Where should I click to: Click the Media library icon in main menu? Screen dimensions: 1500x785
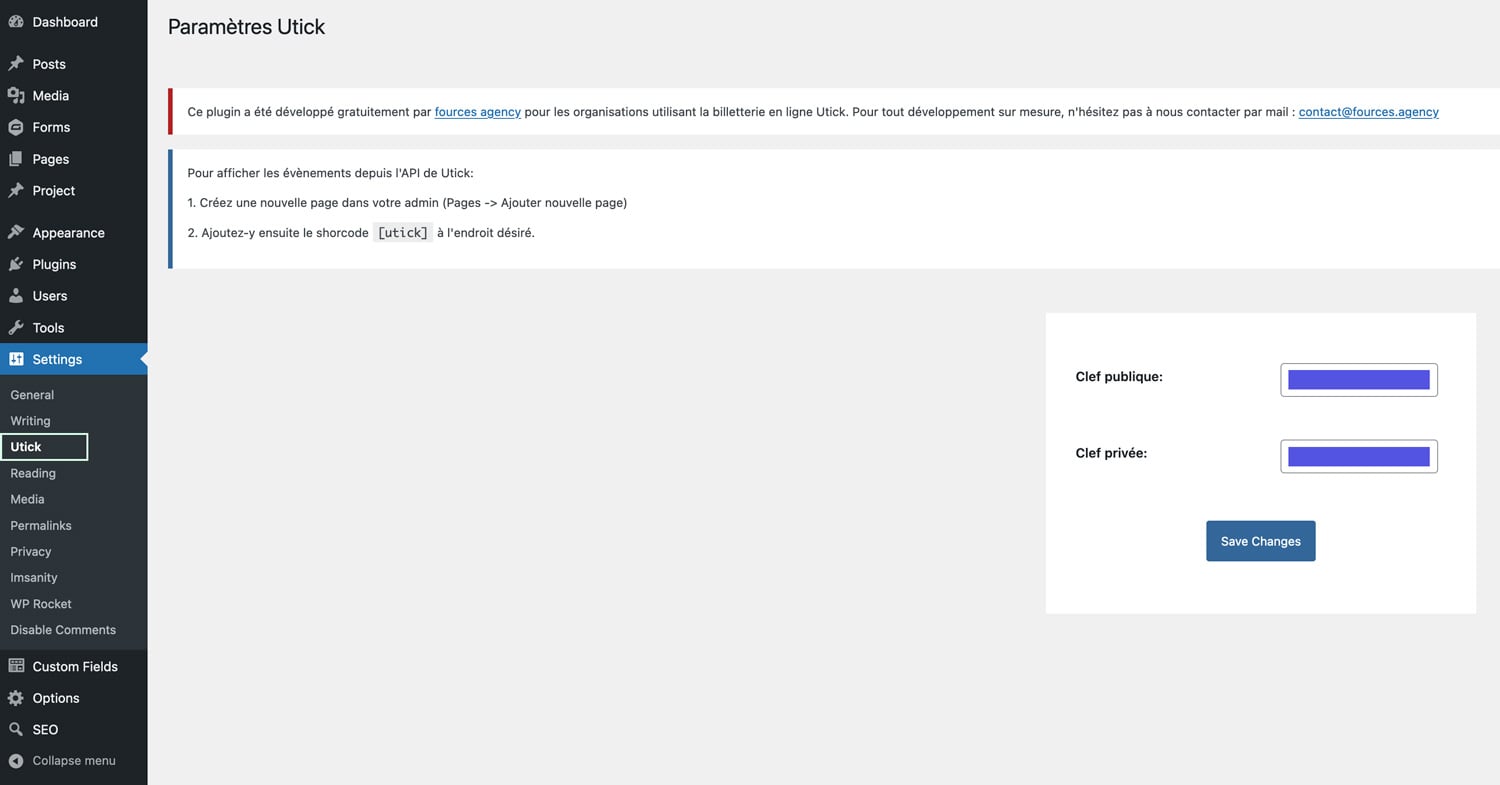(x=16, y=95)
